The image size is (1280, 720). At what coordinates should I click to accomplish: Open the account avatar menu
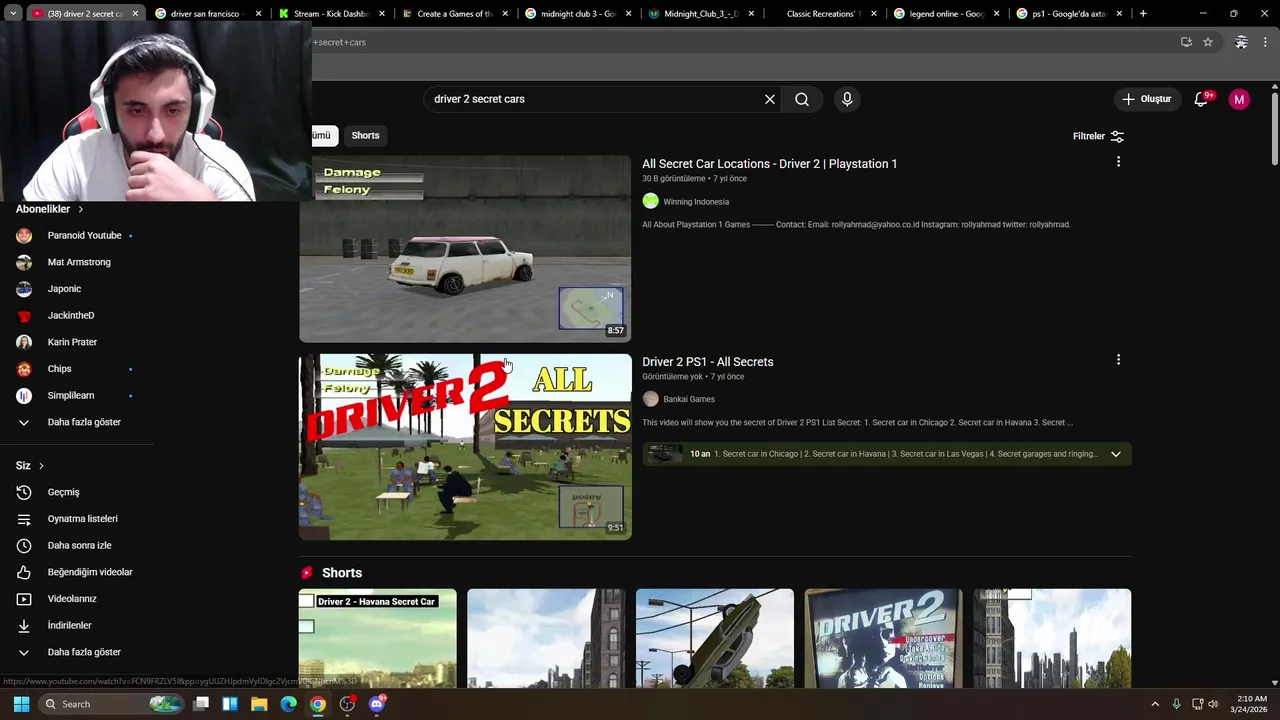click(x=1239, y=99)
